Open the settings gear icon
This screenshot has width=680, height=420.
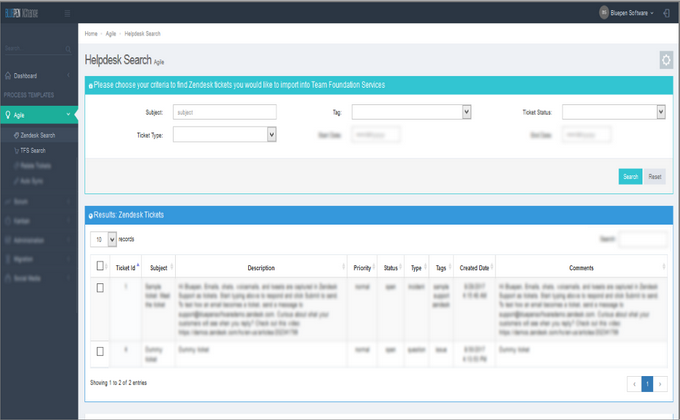click(x=666, y=60)
